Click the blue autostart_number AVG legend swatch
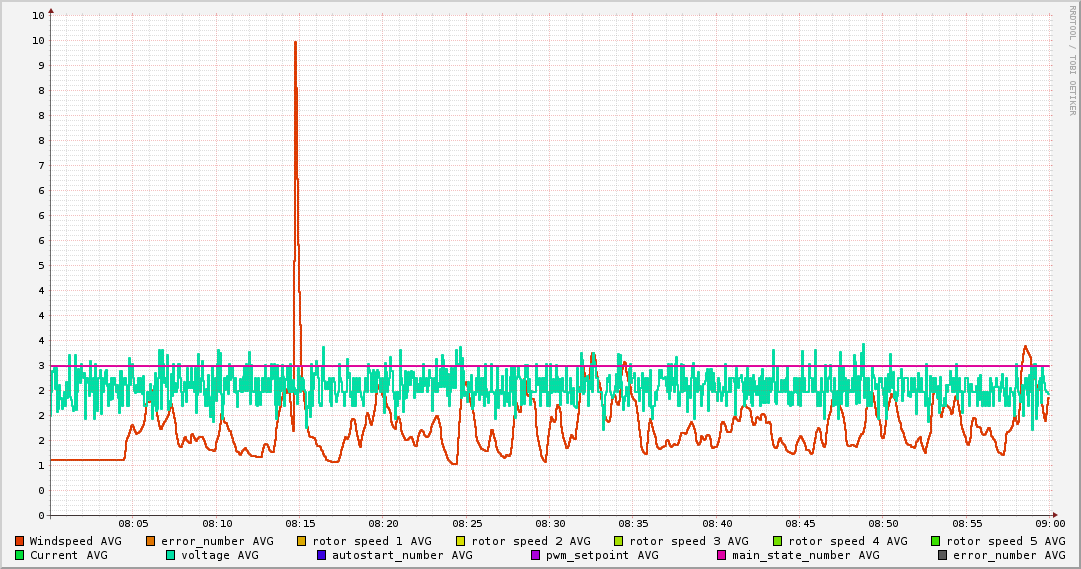 point(322,555)
